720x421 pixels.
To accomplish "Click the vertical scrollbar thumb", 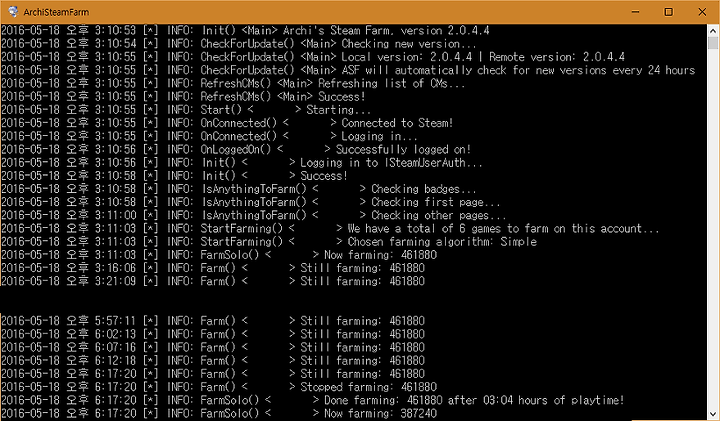I will (713, 43).
